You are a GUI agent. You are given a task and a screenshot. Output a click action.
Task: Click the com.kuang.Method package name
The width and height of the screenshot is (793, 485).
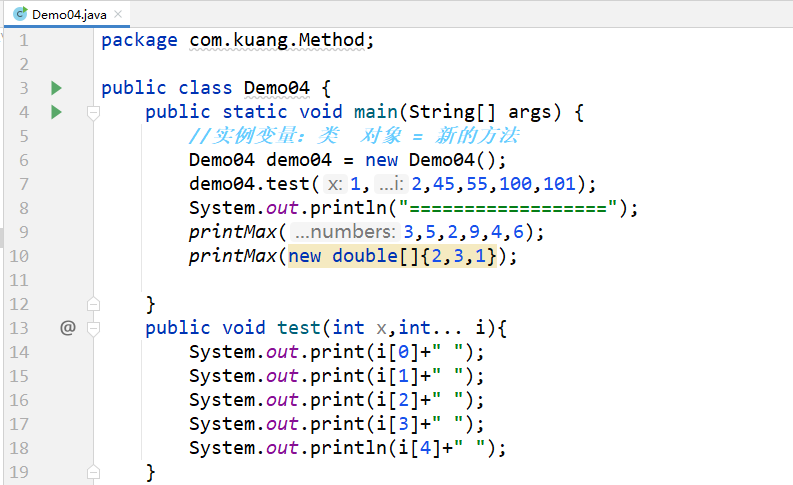(x=277, y=40)
